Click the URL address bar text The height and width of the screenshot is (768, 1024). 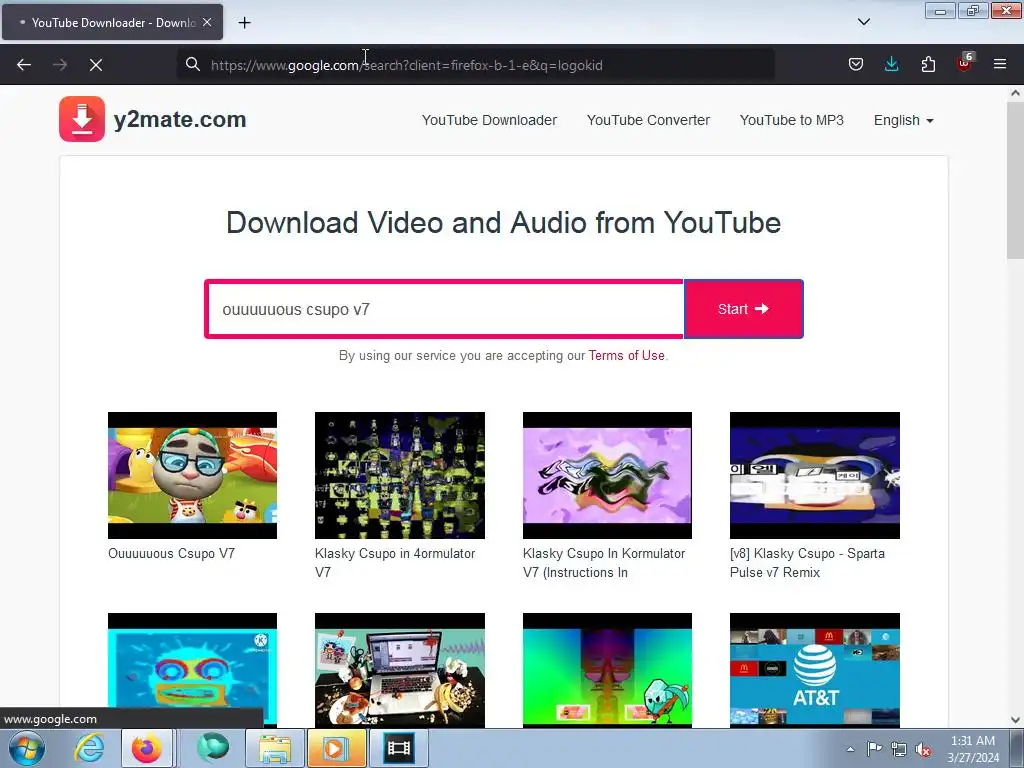click(406, 65)
